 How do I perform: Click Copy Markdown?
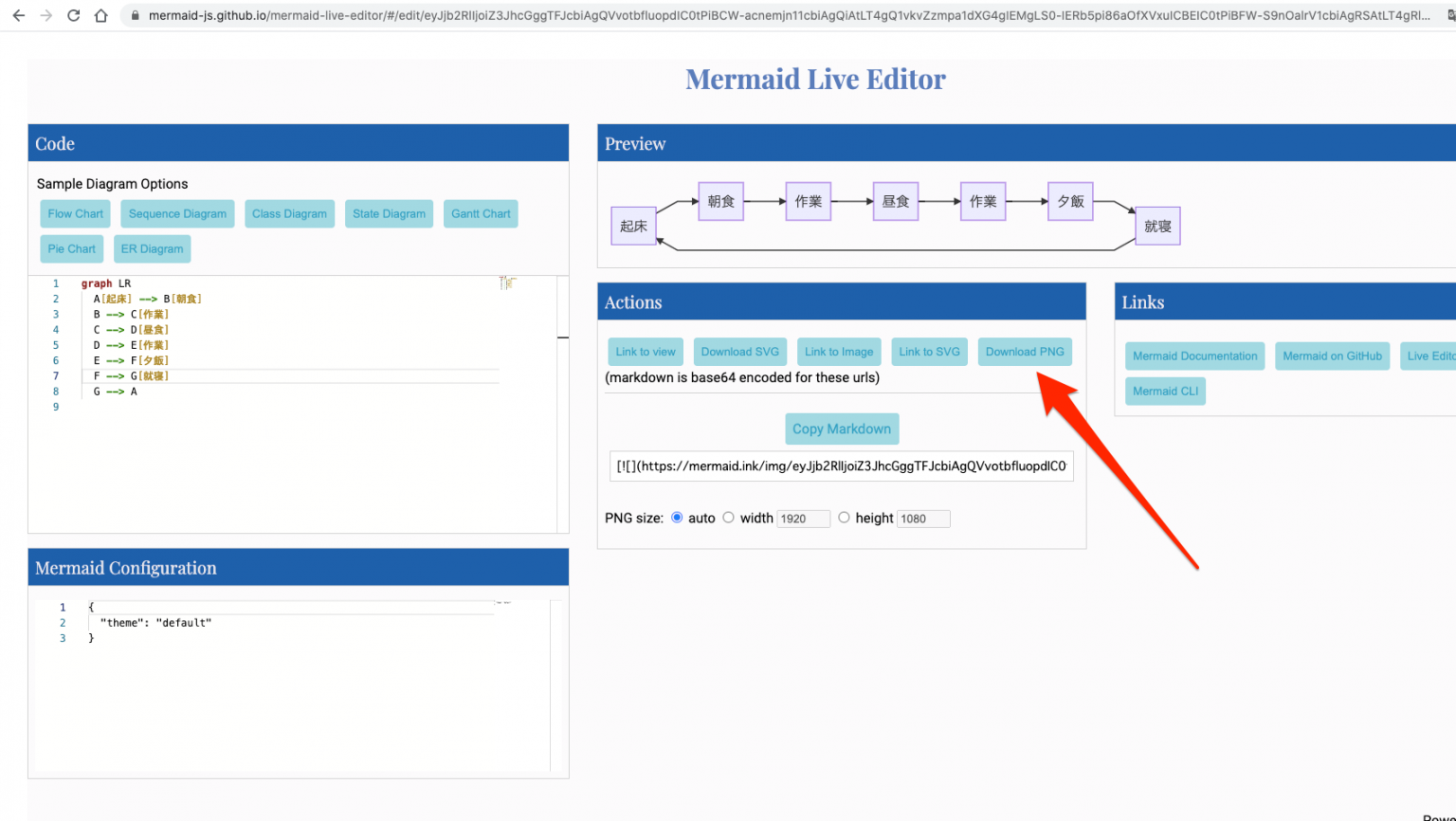842,429
